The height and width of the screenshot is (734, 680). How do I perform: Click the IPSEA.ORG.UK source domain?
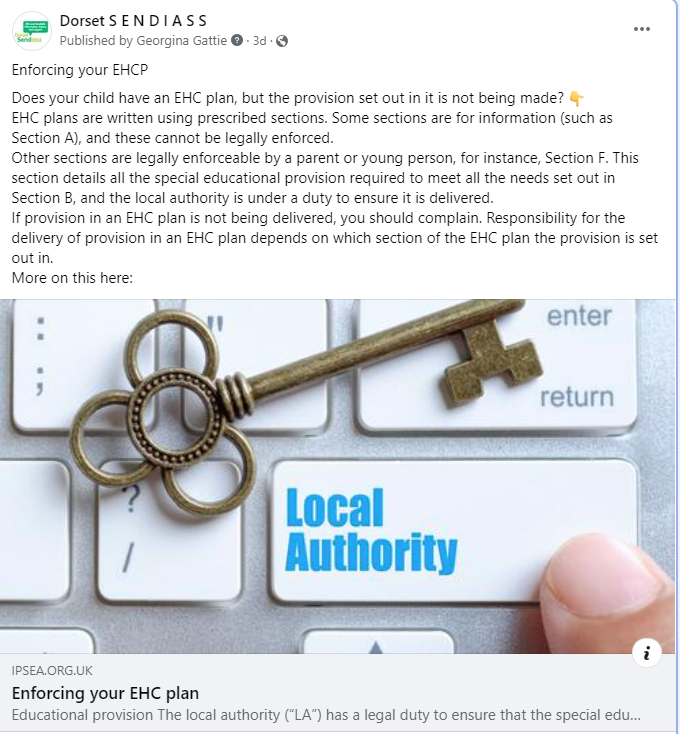(x=52, y=670)
